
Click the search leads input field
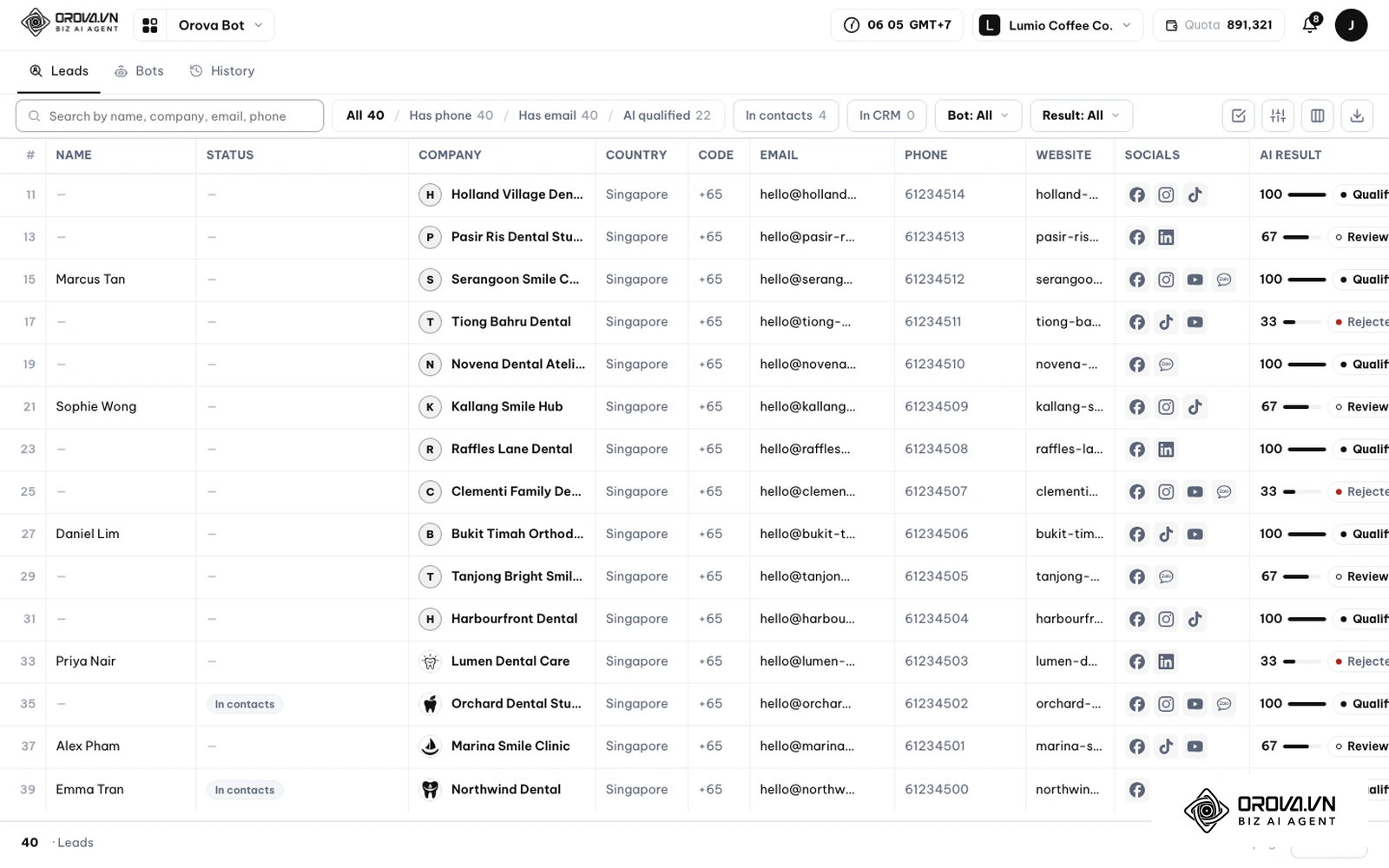tap(169, 115)
